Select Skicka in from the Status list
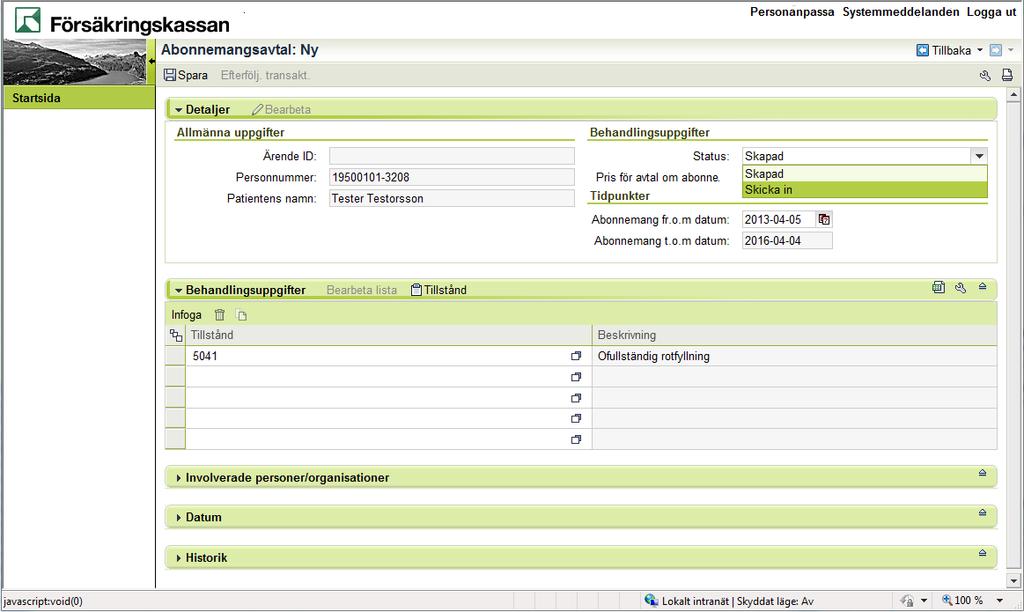 click(x=865, y=189)
